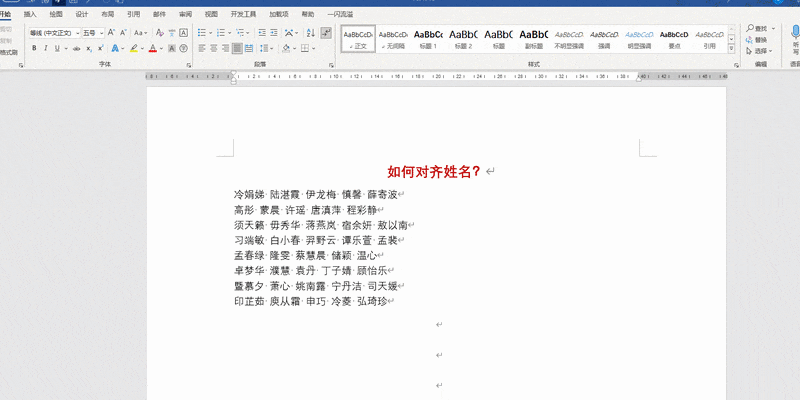Screen dimensions: 800x400
Task: Click the paragraph shading icon
Action: point(286,48)
